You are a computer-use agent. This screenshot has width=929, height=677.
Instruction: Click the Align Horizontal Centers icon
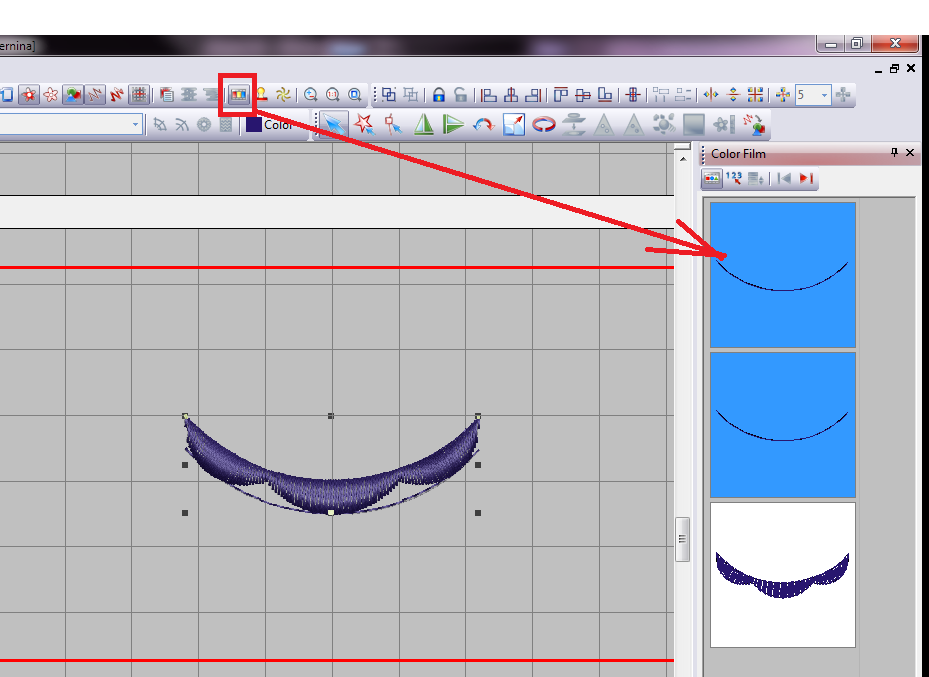click(x=583, y=94)
